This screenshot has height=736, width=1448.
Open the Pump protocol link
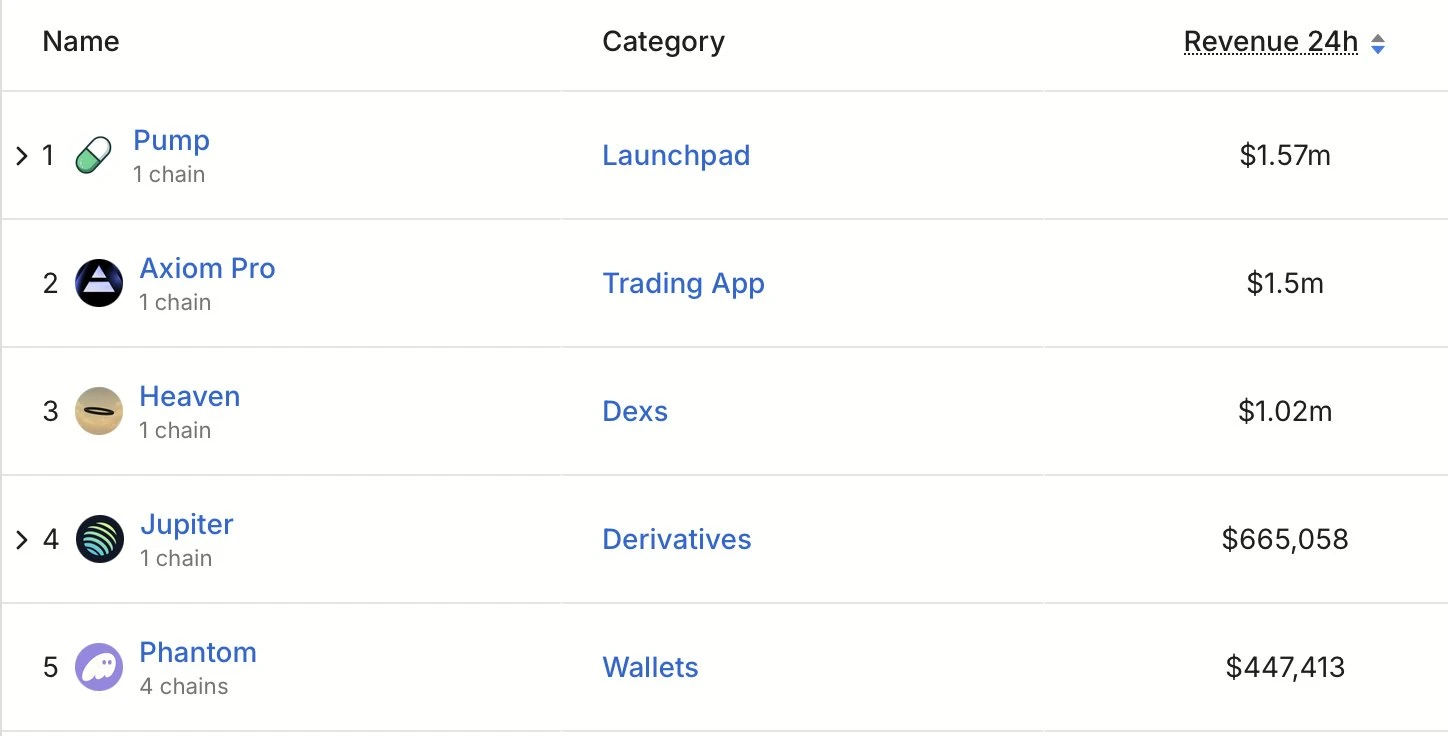pos(171,141)
